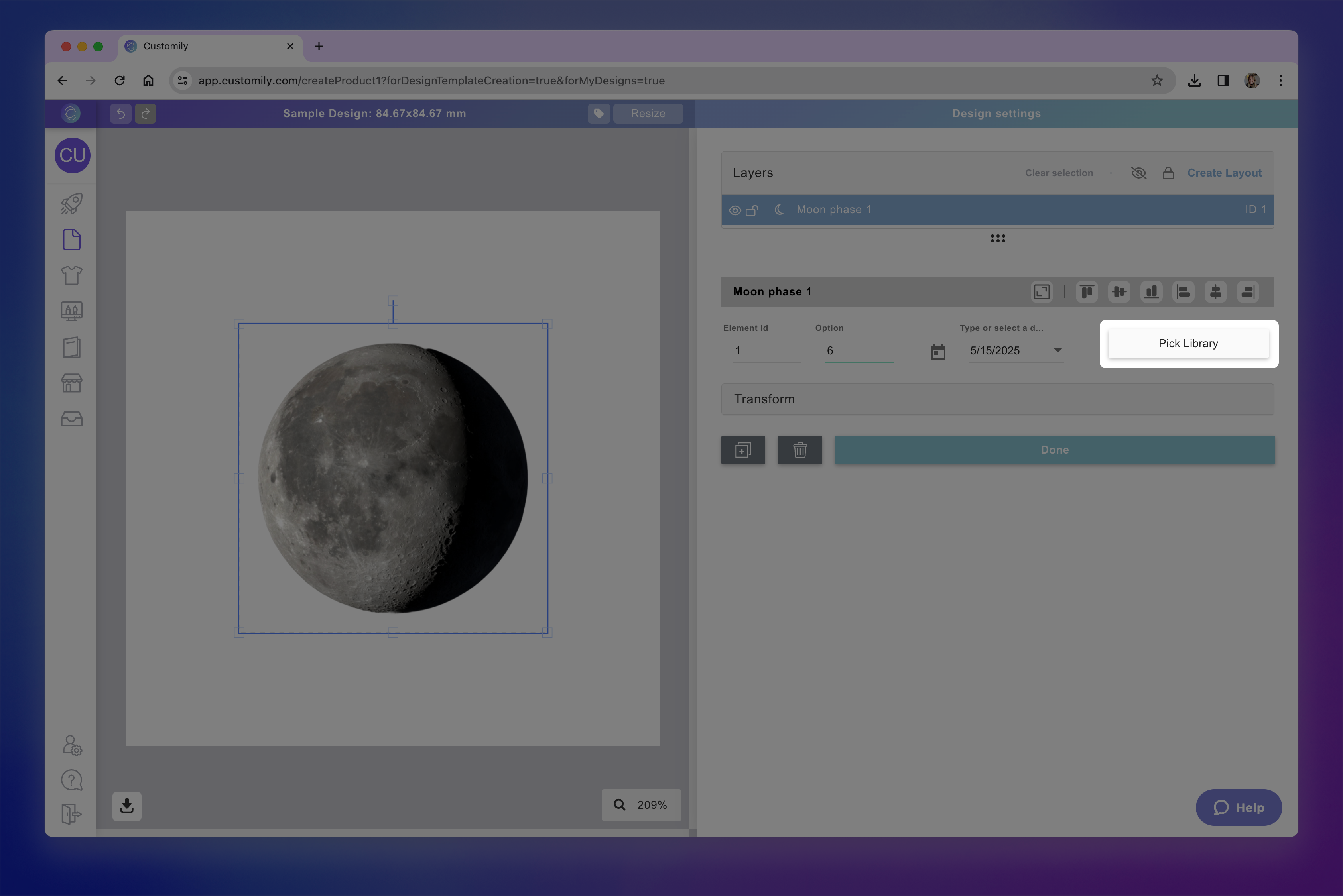The width and height of the screenshot is (1343, 896).
Task: Toggle Moon phase 1 layer eye visibility
Action: coord(735,210)
